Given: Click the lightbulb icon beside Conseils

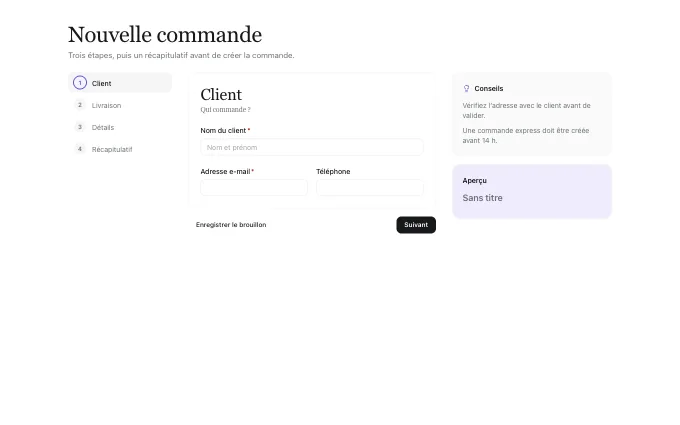Looking at the screenshot, I should 466,88.
